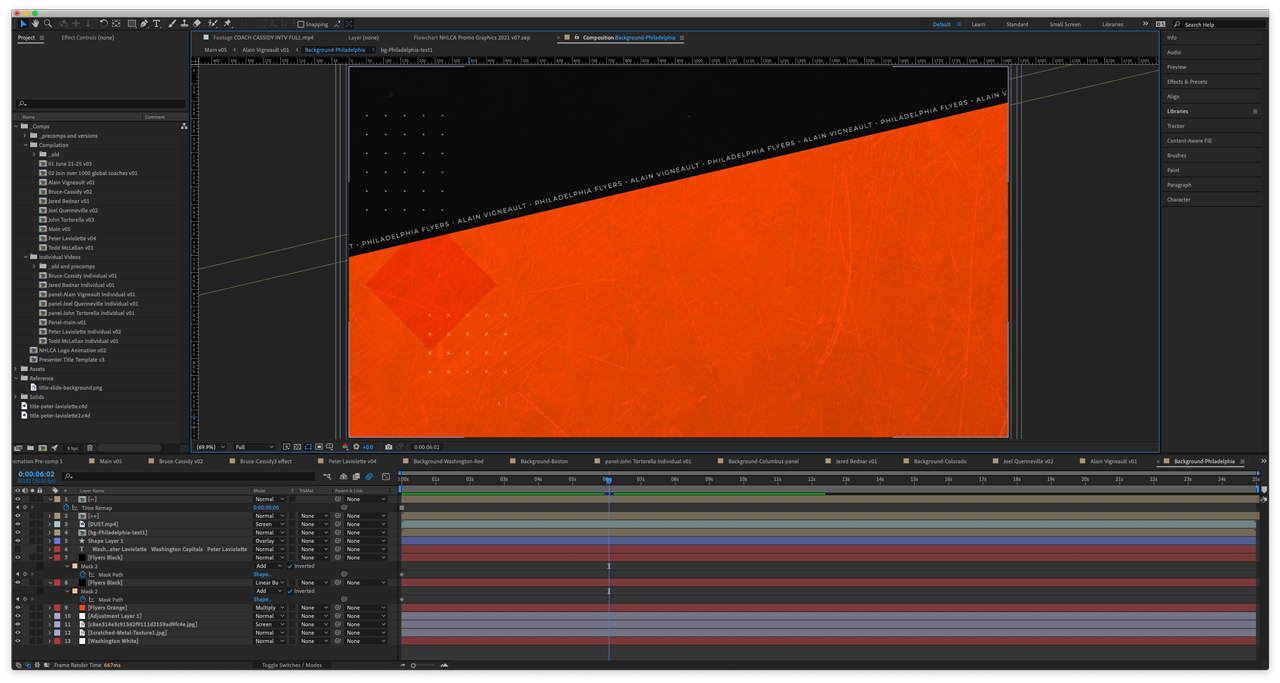
Task: Select the Hand tool
Action: point(35,24)
